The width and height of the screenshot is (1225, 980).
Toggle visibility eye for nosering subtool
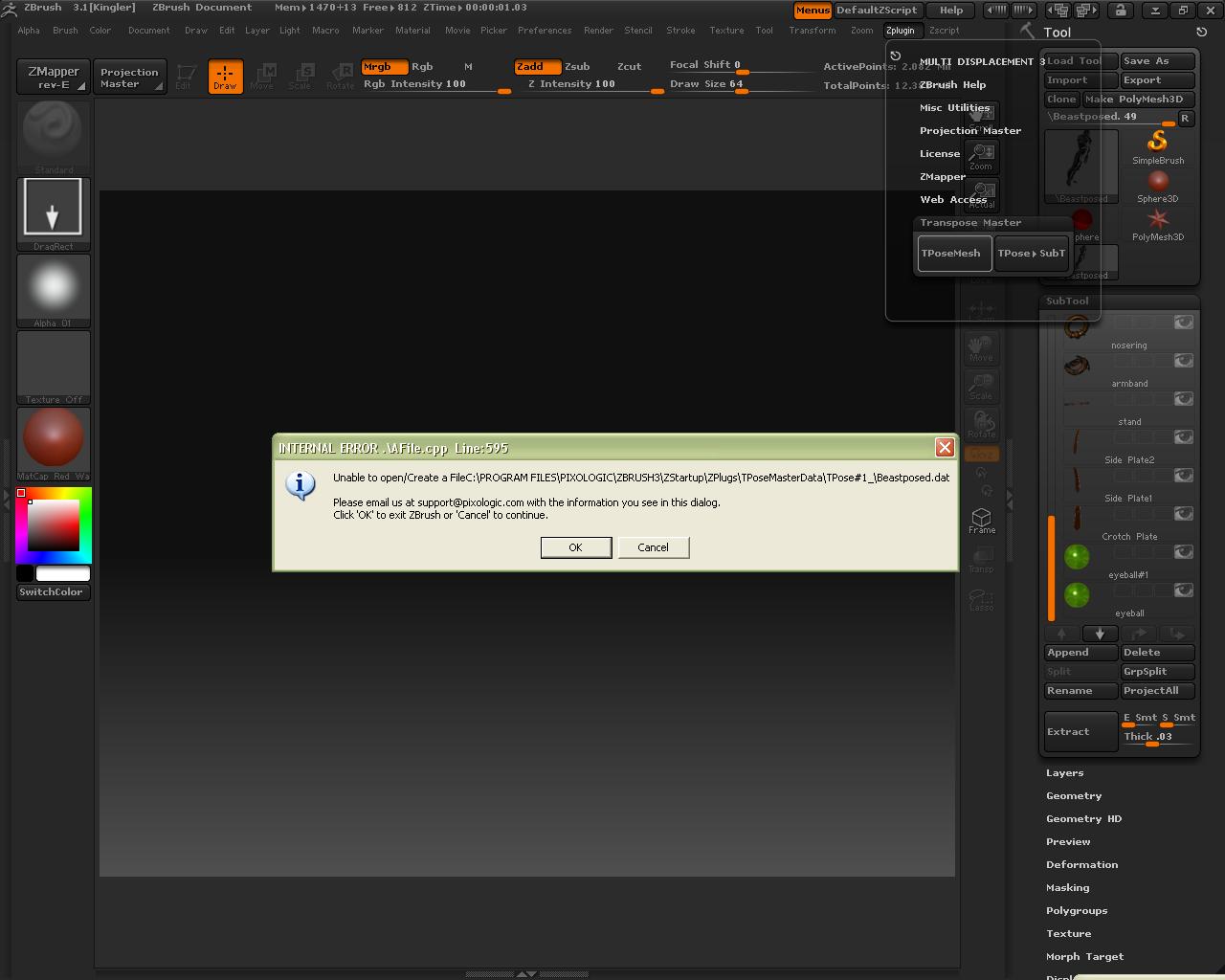coord(1184,323)
